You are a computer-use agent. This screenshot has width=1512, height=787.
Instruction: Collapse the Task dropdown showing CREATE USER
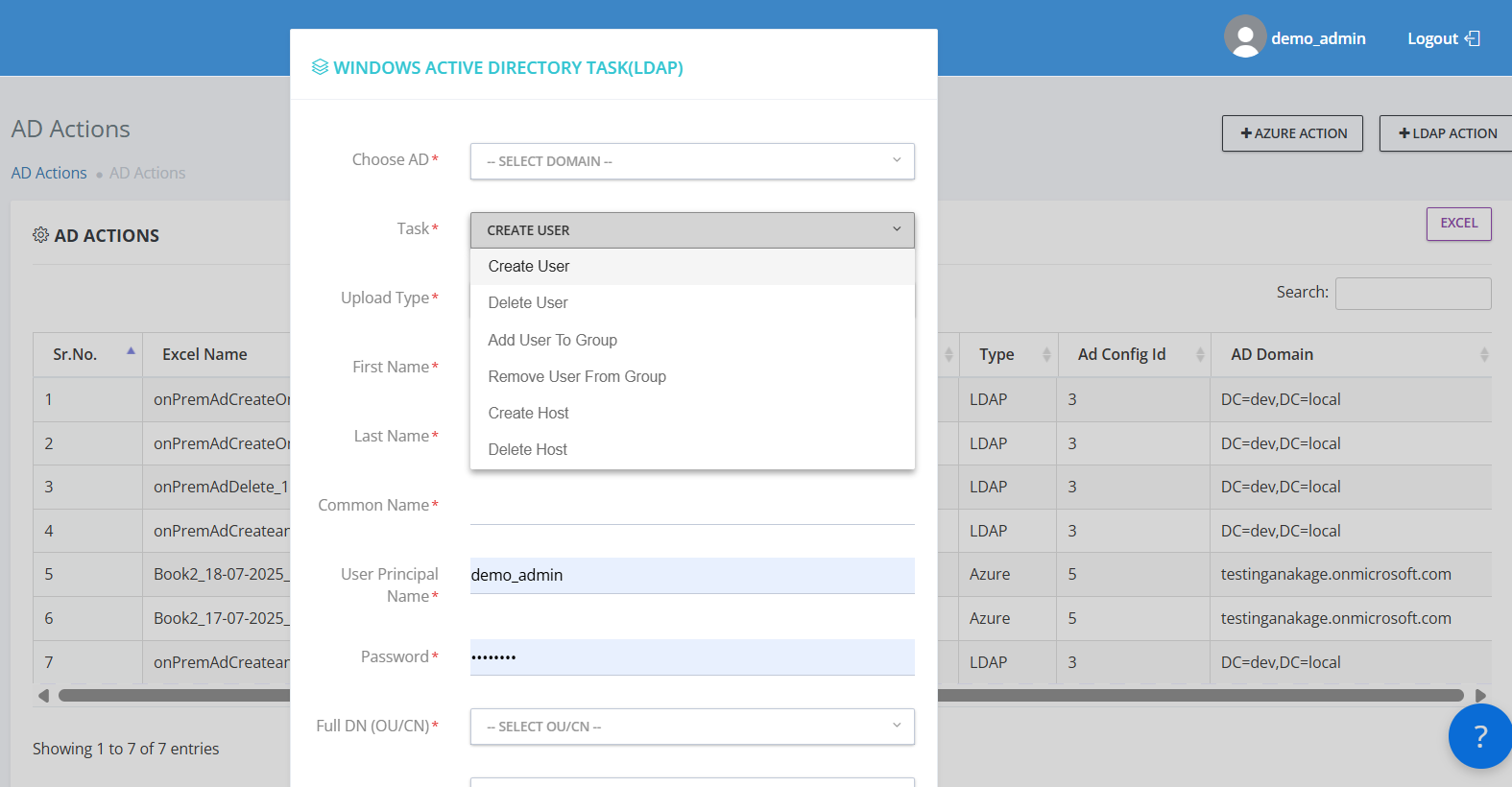(691, 230)
